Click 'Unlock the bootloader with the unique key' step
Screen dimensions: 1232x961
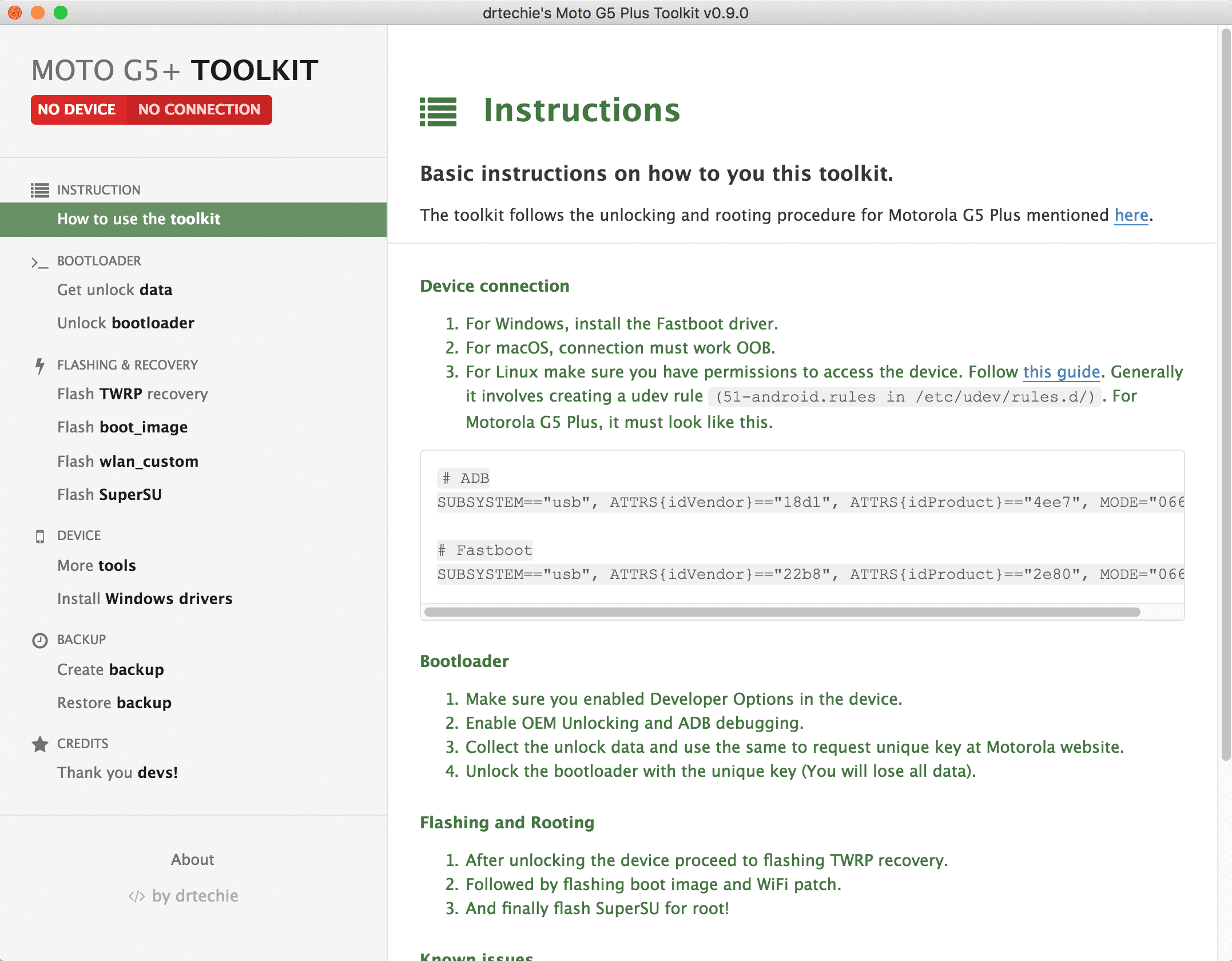(721, 771)
